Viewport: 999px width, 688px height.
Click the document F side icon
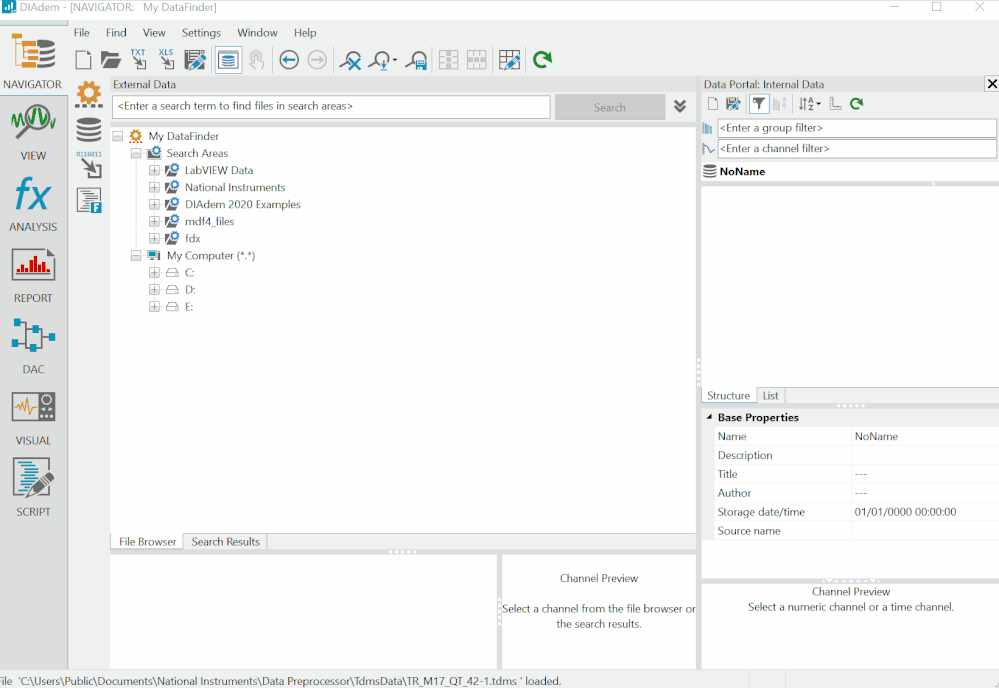click(x=89, y=200)
